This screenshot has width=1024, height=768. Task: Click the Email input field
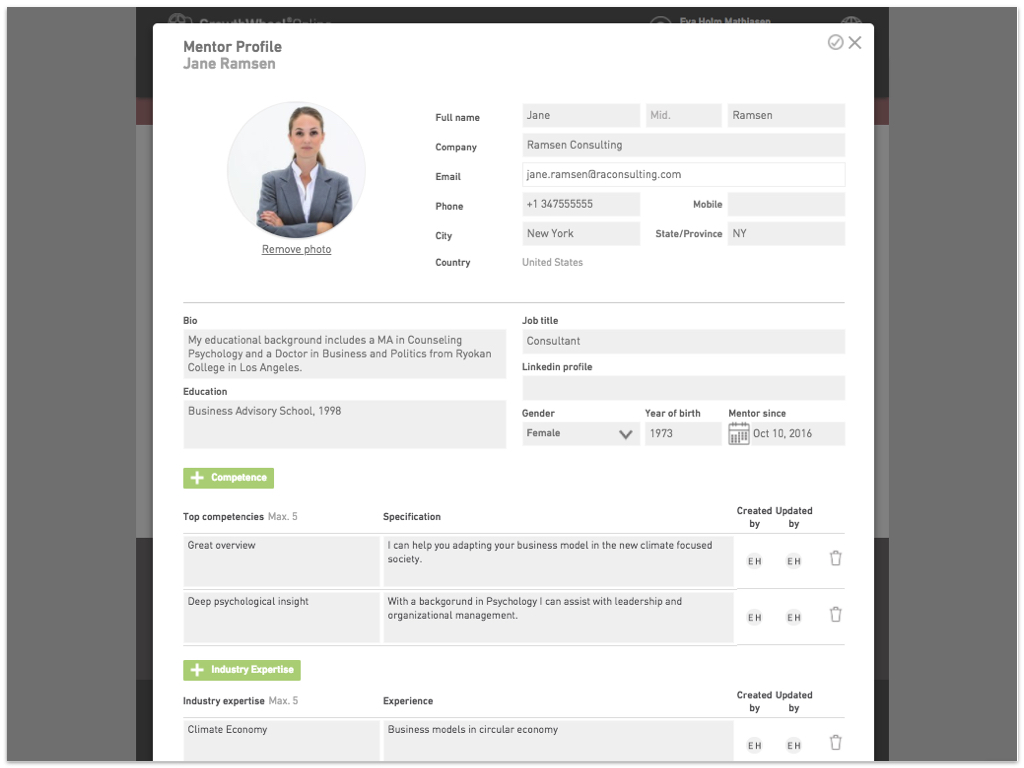tap(684, 174)
